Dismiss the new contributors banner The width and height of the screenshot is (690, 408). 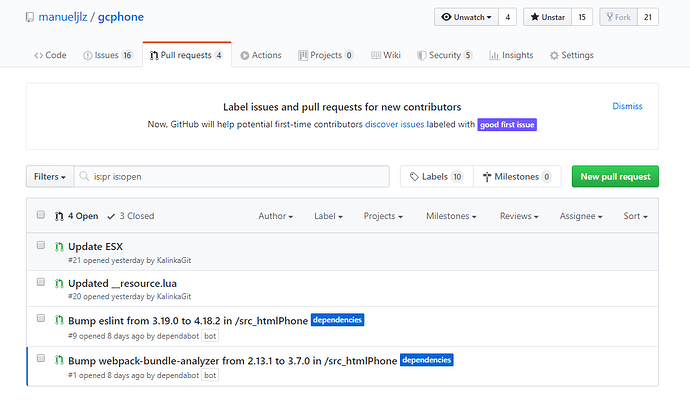[627, 106]
